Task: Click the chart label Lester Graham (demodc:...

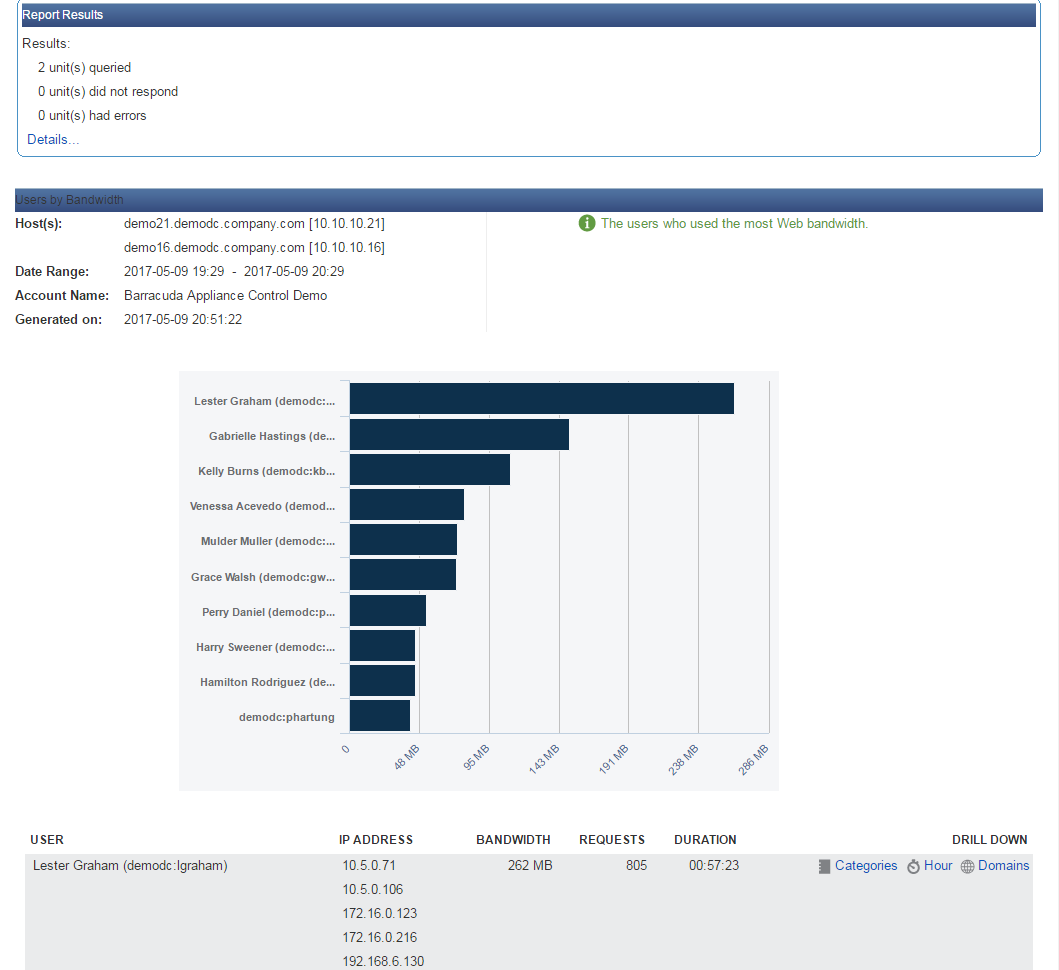Action: click(265, 401)
